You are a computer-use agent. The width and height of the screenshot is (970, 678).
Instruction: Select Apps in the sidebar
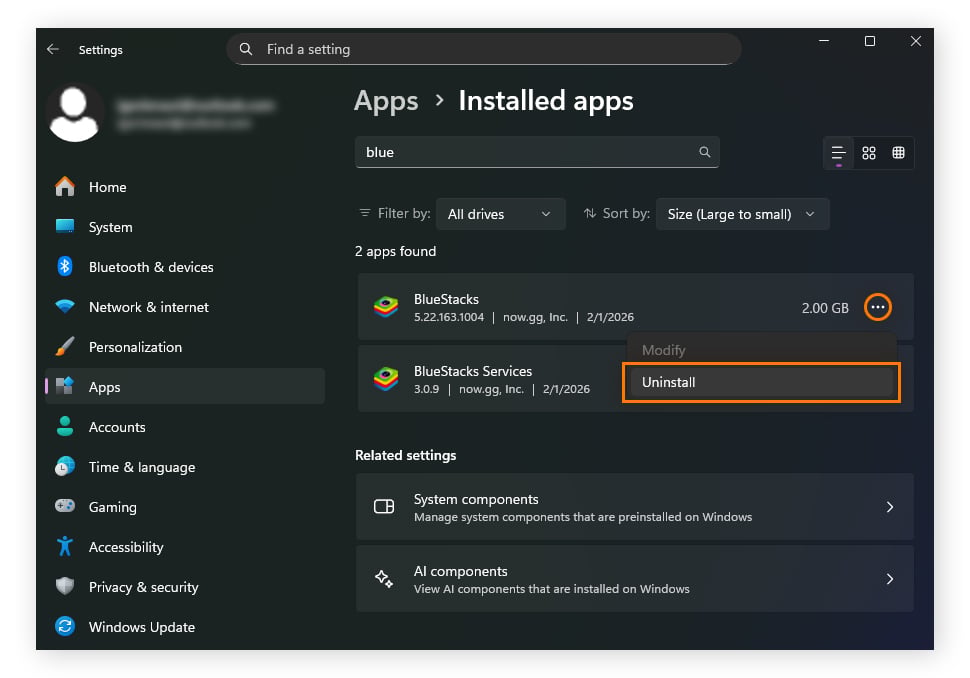184,387
